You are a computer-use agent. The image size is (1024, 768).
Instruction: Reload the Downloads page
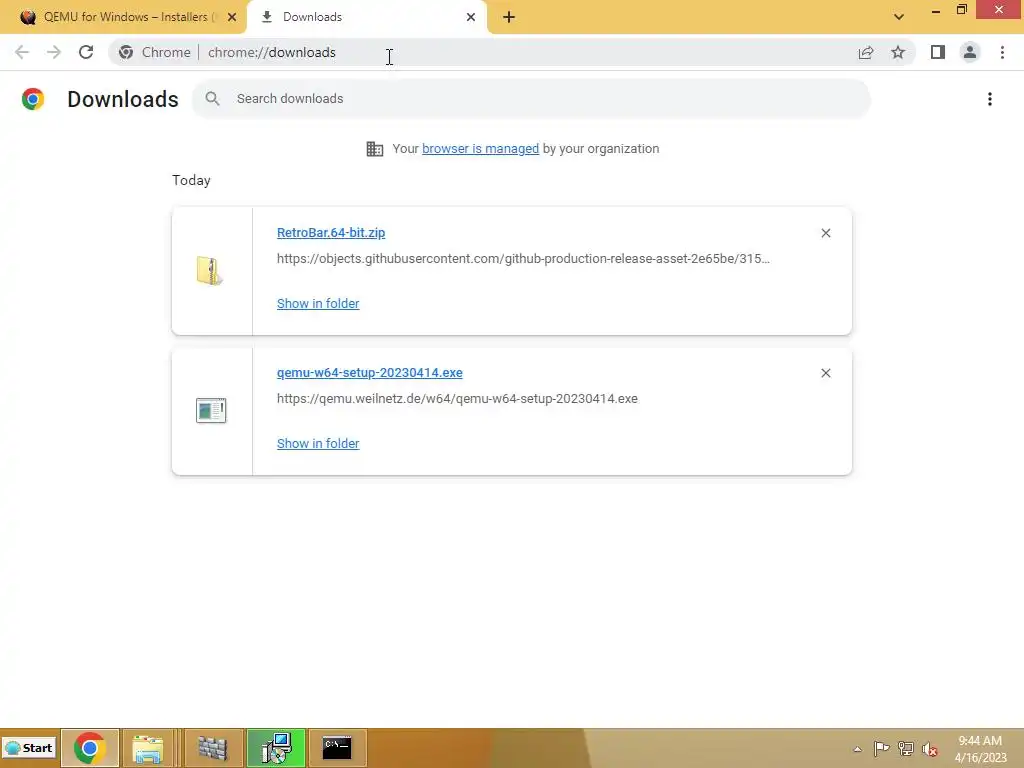coord(86,52)
